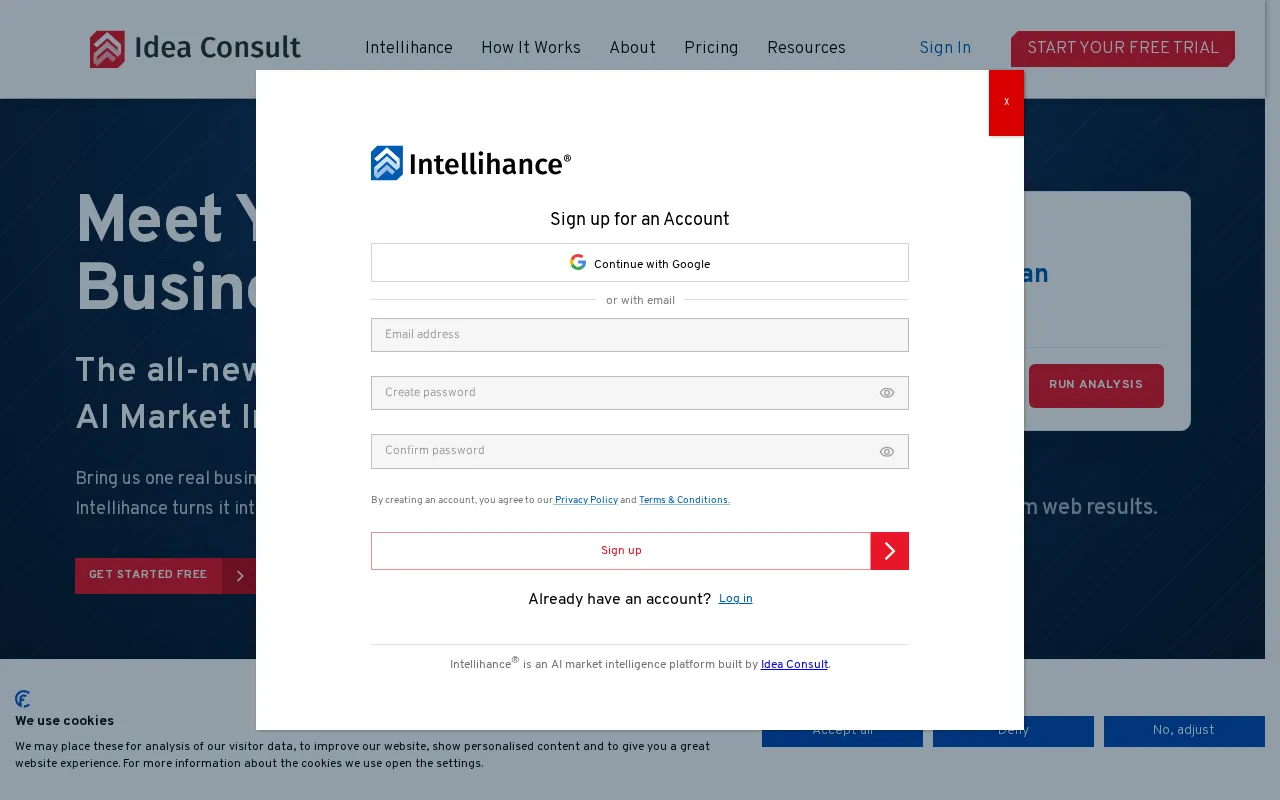Viewport: 1280px width, 800px height.
Task: Deny cookies in the banner
Action: tap(1013, 731)
